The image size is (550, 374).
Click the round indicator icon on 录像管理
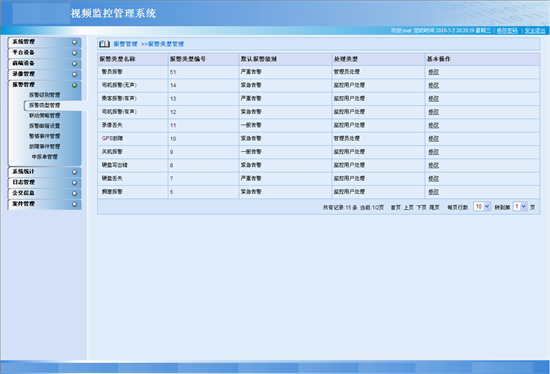click(74, 74)
